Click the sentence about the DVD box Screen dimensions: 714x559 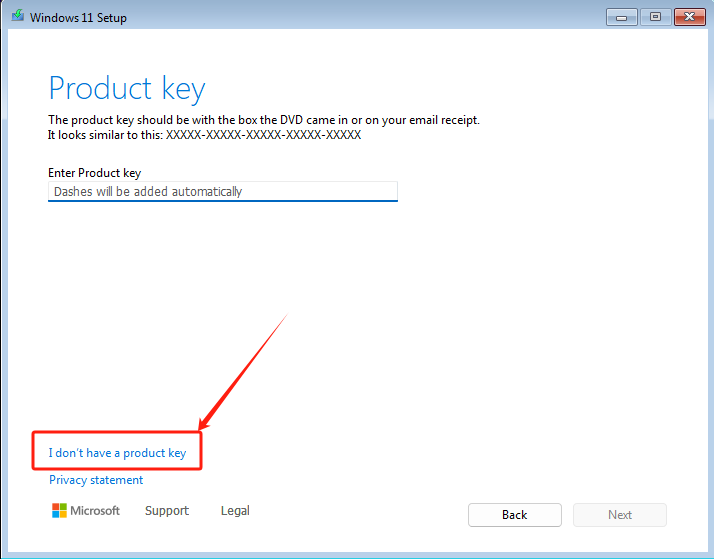264,120
